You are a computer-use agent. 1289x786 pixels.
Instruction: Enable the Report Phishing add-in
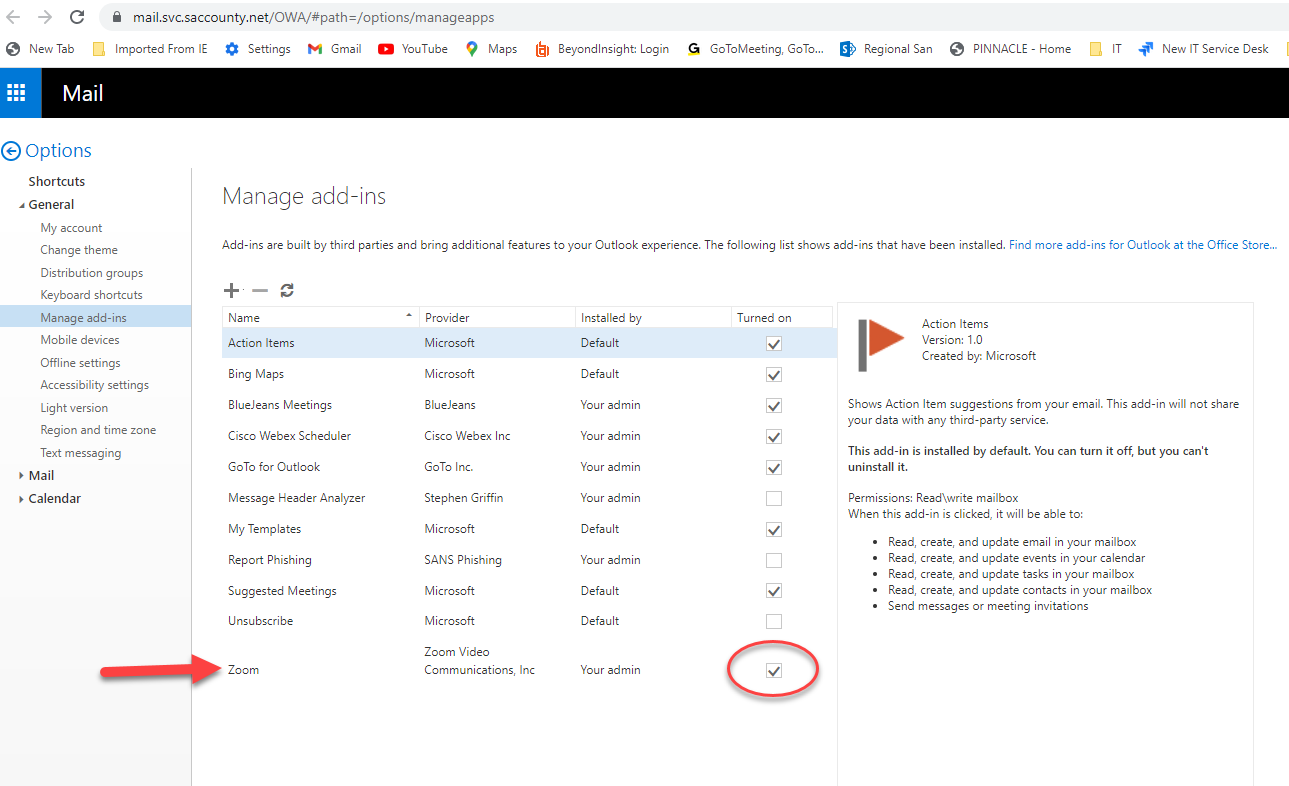[x=773, y=560]
